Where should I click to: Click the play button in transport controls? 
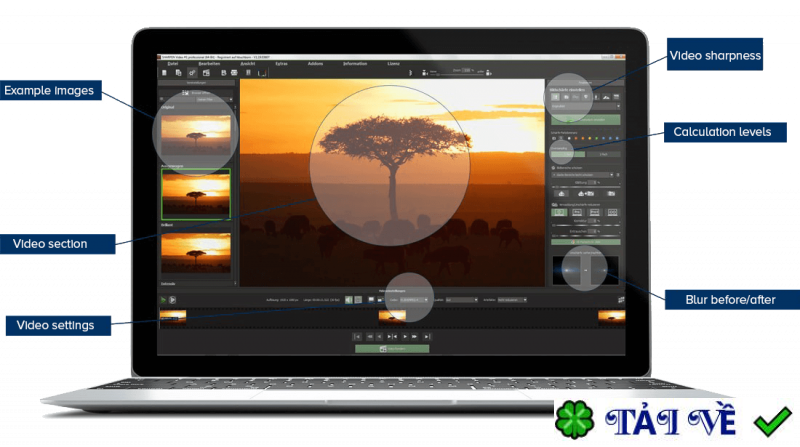[405, 337]
